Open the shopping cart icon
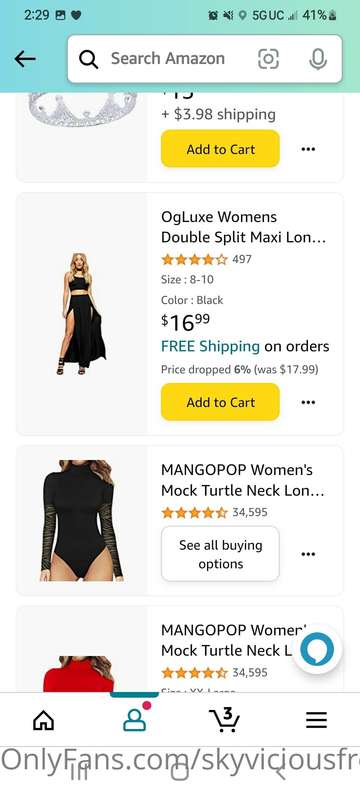The width and height of the screenshot is (360, 800). (x=224, y=719)
